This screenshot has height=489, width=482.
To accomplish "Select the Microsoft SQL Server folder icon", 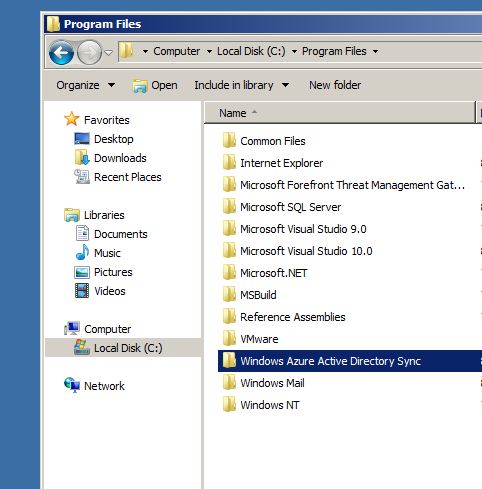I will 229,206.
